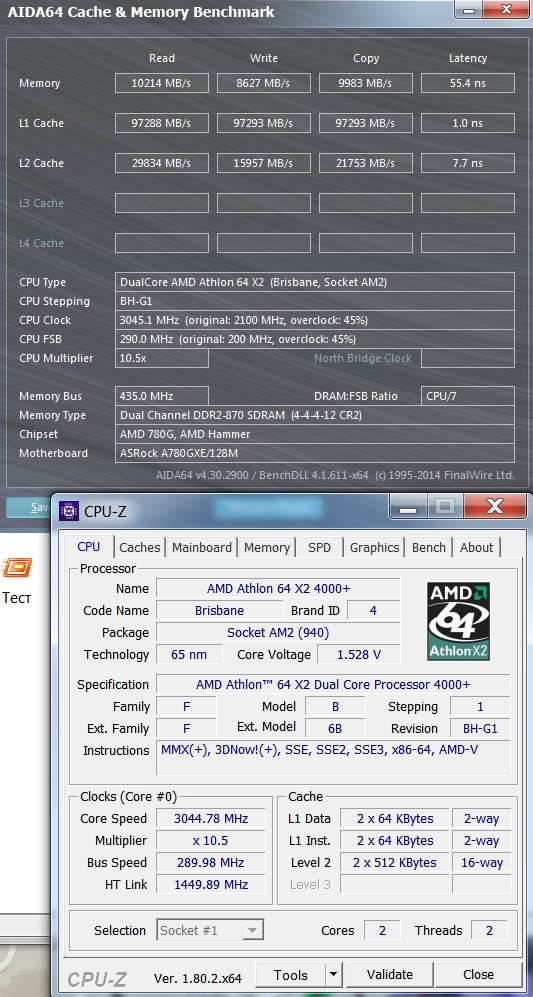
Task: Click the Threads count value
Action: tap(489, 930)
